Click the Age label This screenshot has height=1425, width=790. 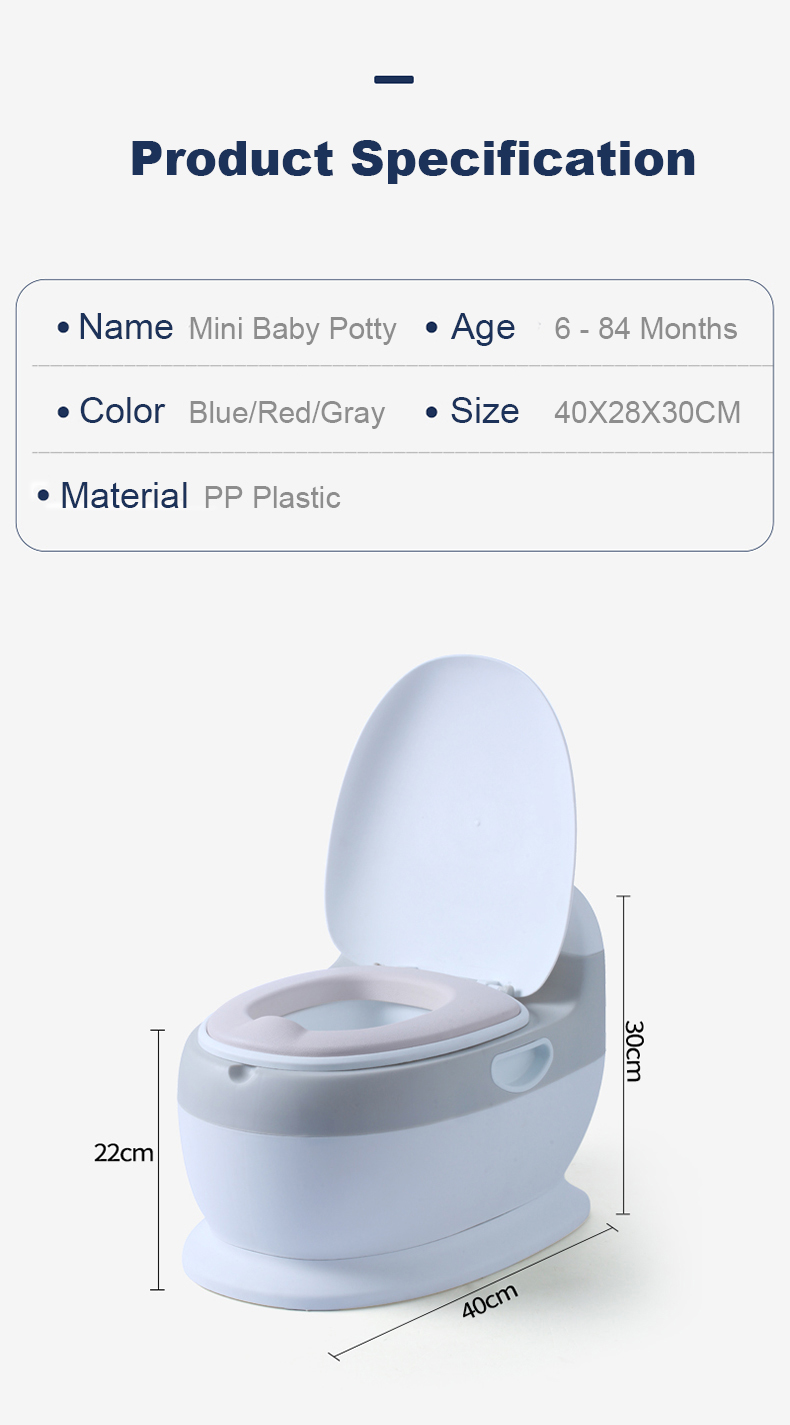(483, 327)
